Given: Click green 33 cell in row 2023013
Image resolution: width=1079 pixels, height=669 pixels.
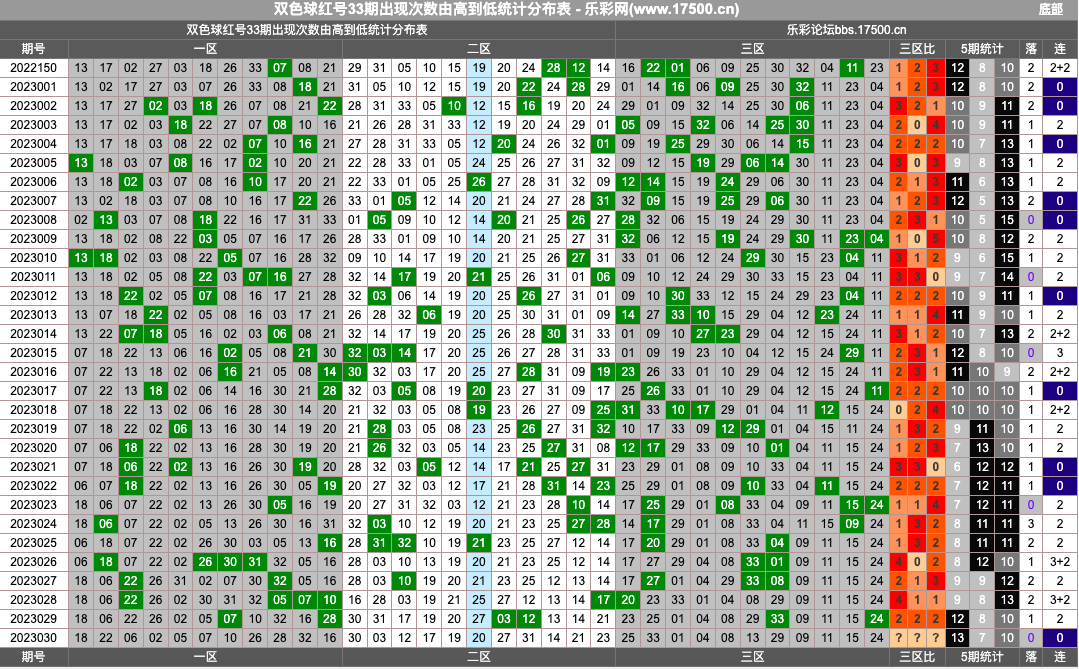Looking at the screenshot, I should [x=678, y=315].
